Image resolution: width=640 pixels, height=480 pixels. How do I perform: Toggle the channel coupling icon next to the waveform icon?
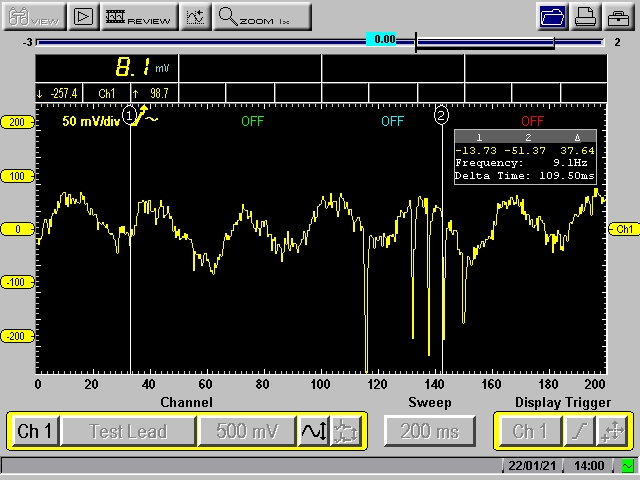pyautogui.click(x=346, y=432)
